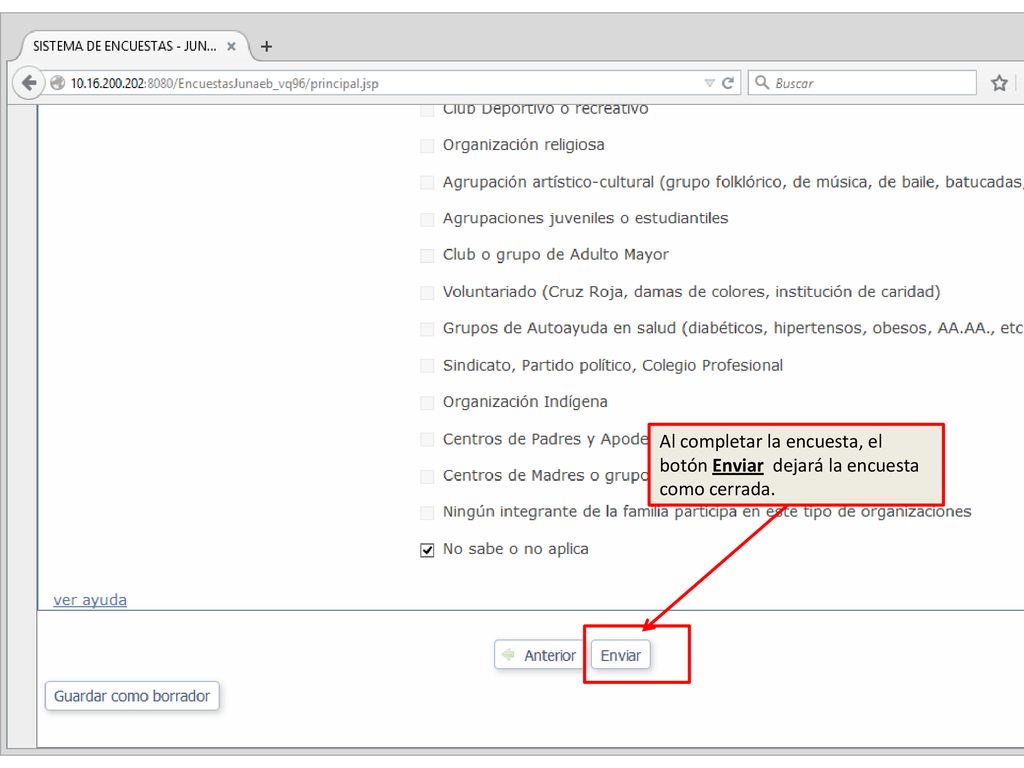Image resolution: width=1024 pixels, height=768 pixels.
Task: Check Centros de Padres y Apoderados box
Action: tap(427, 440)
